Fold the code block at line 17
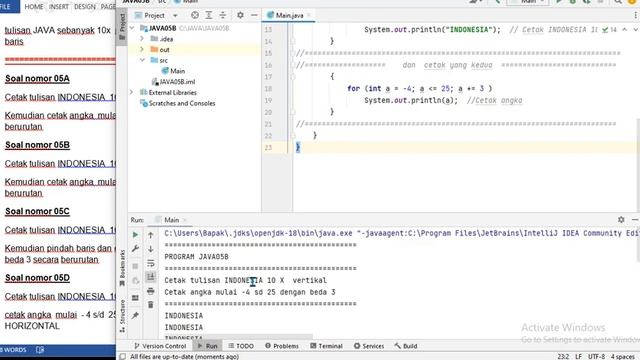 (293, 77)
